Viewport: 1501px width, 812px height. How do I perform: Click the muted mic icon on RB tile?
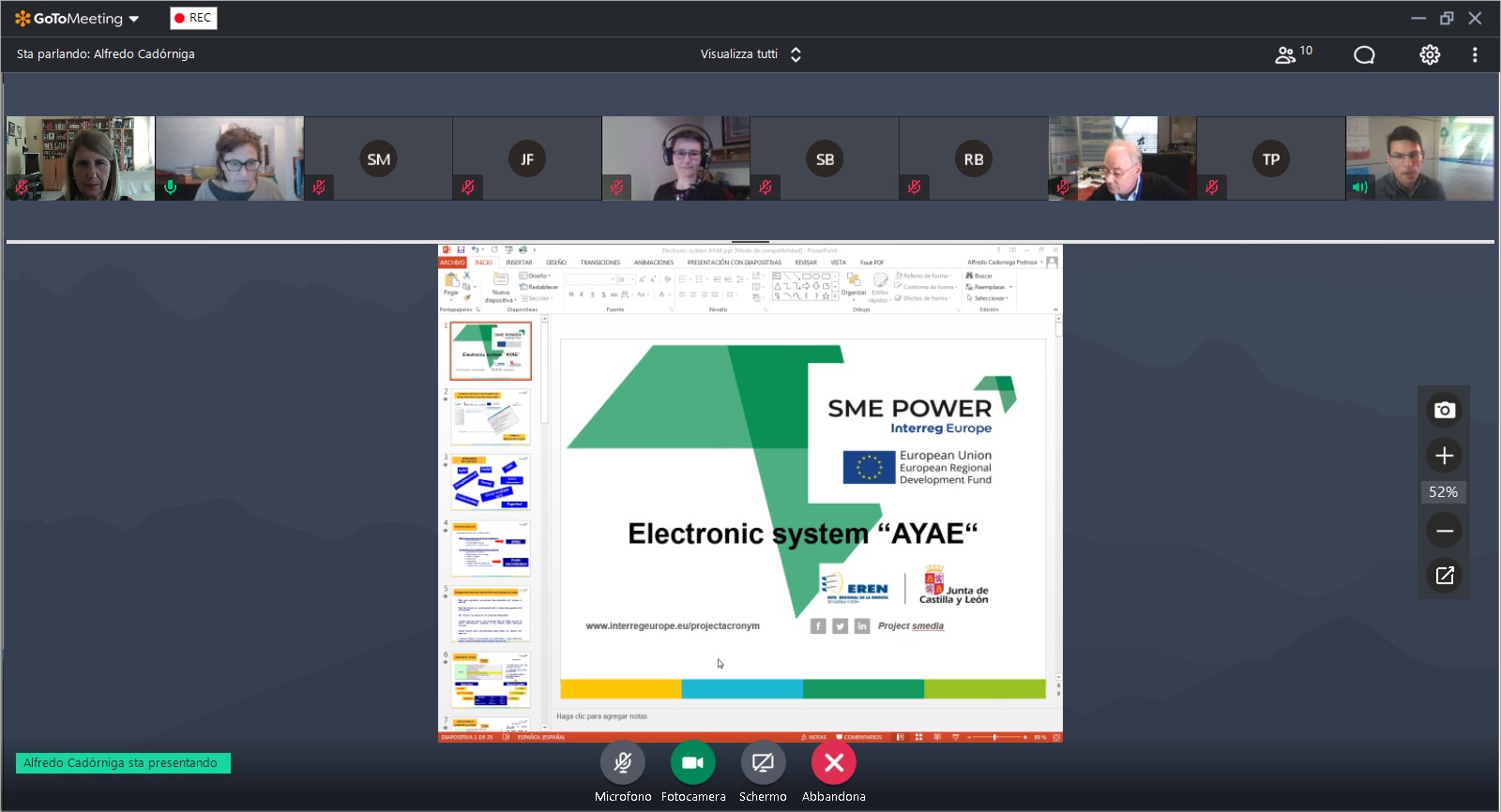(914, 188)
